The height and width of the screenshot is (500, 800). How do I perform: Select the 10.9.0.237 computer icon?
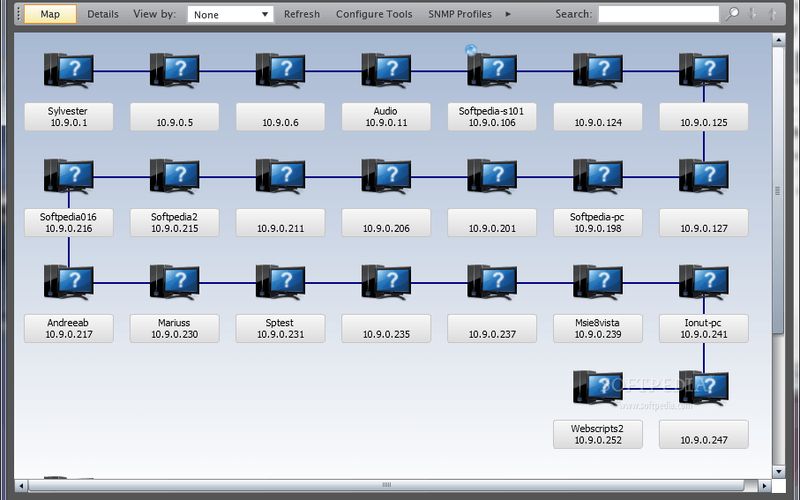tap(492, 282)
